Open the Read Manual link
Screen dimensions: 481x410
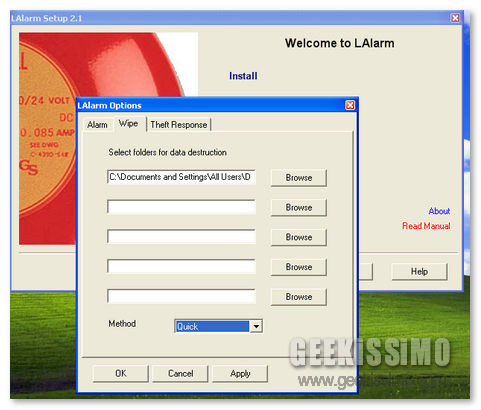pyautogui.click(x=426, y=226)
